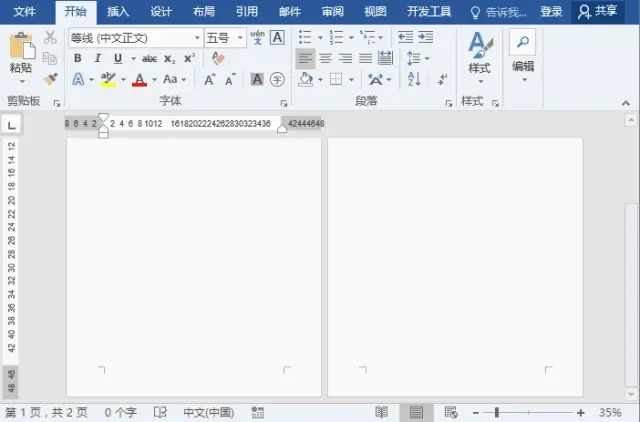Switch to 设计 tab
The image size is (640, 422).
160,12
